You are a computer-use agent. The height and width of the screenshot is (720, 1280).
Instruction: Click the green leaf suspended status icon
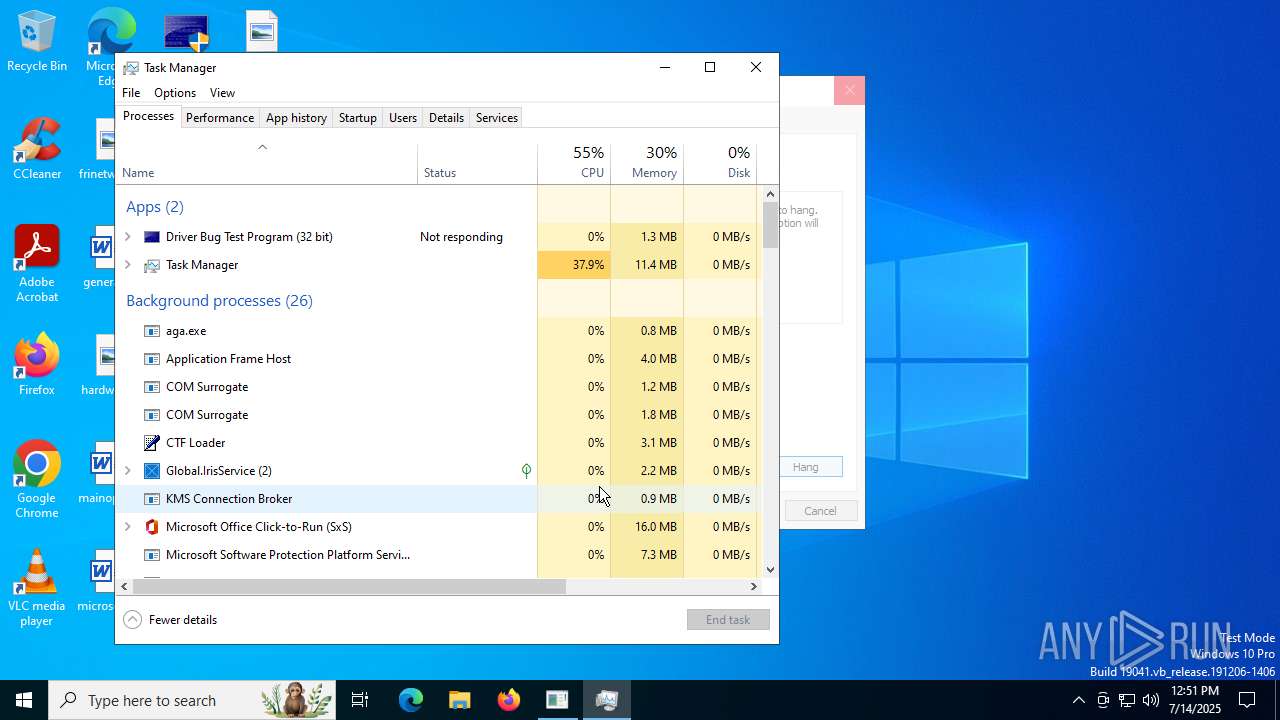click(526, 471)
